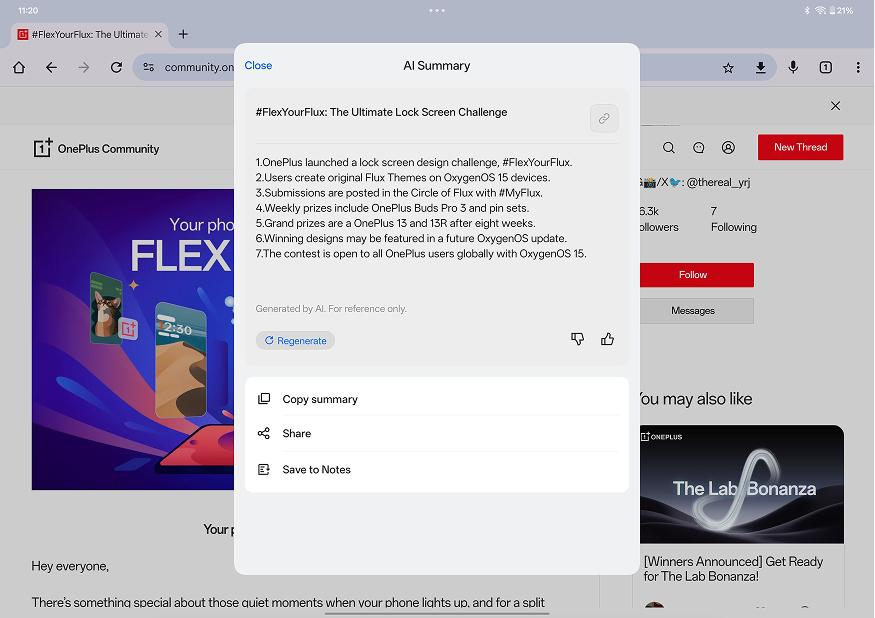Close the AI Summary dialog
This screenshot has width=875, height=618.
pyautogui.click(x=258, y=66)
